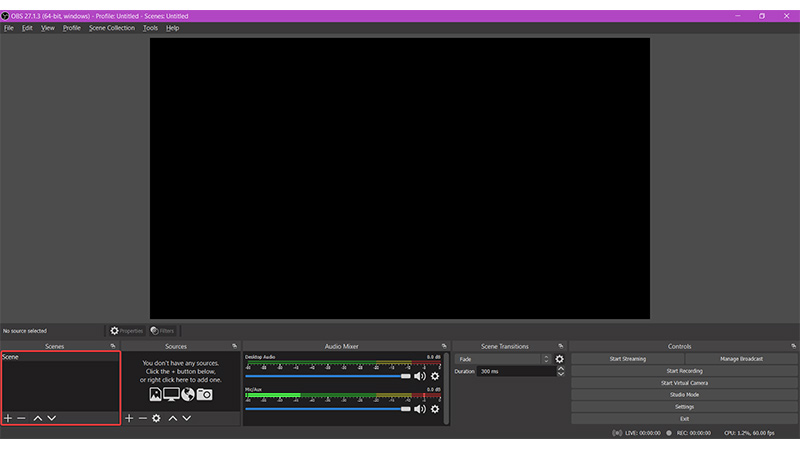This screenshot has width=800, height=450.
Task: Click the Audio Mixer vertical scrollbar
Action: (446, 388)
